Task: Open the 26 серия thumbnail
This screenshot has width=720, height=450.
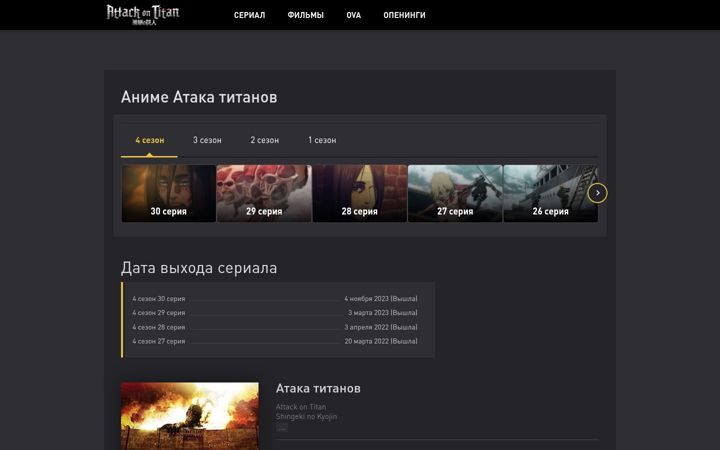Action: [x=551, y=193]
